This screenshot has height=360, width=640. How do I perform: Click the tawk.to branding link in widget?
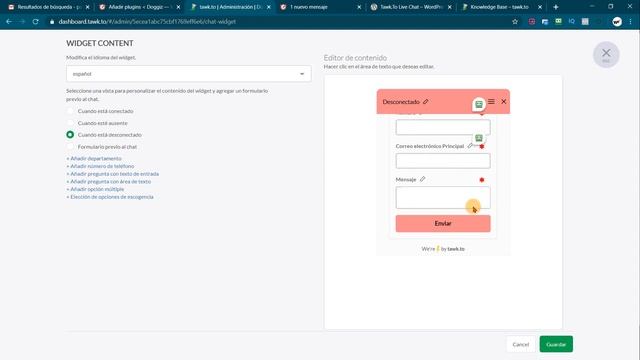point(456,249)
